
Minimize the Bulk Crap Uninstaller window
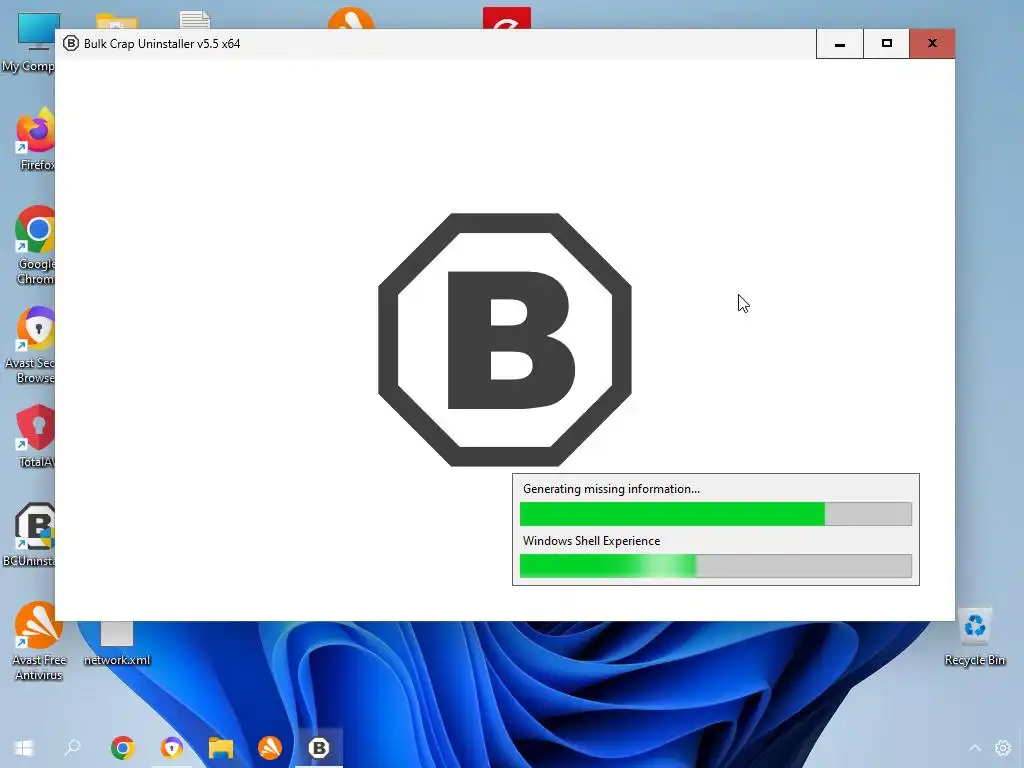click(840, 44)
